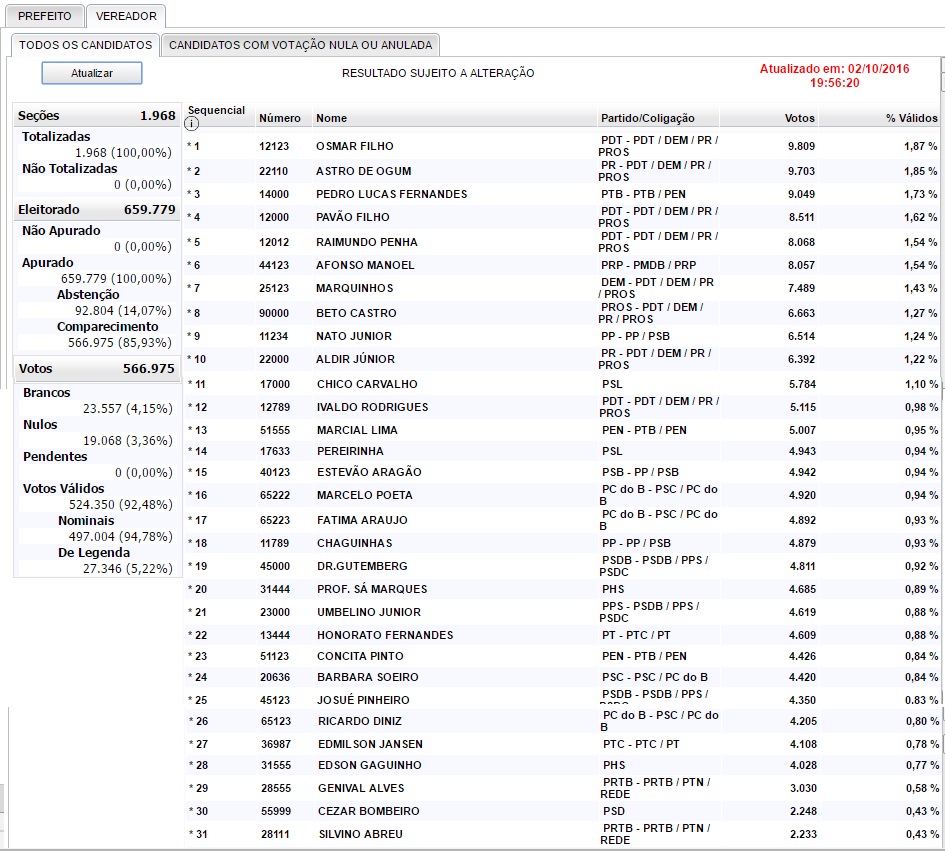Image resolution: width=945 pixels, height=851 pixels.
Task: Open Candidatos com Votação Nula ou Anulada tab
Action: (300, 45)
